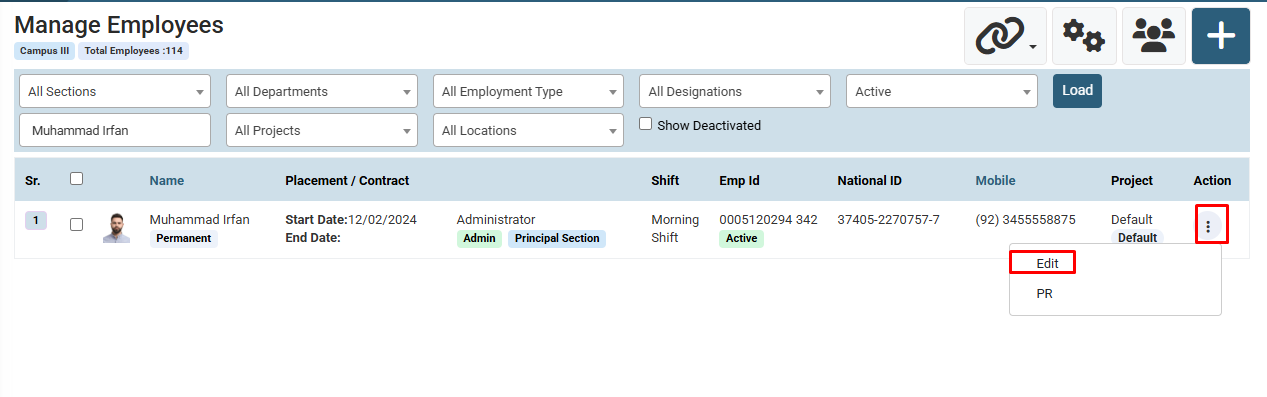This screenshot has width=1267, height=397.
Task: Click the Permanent tag
Action: coord(184,238)
